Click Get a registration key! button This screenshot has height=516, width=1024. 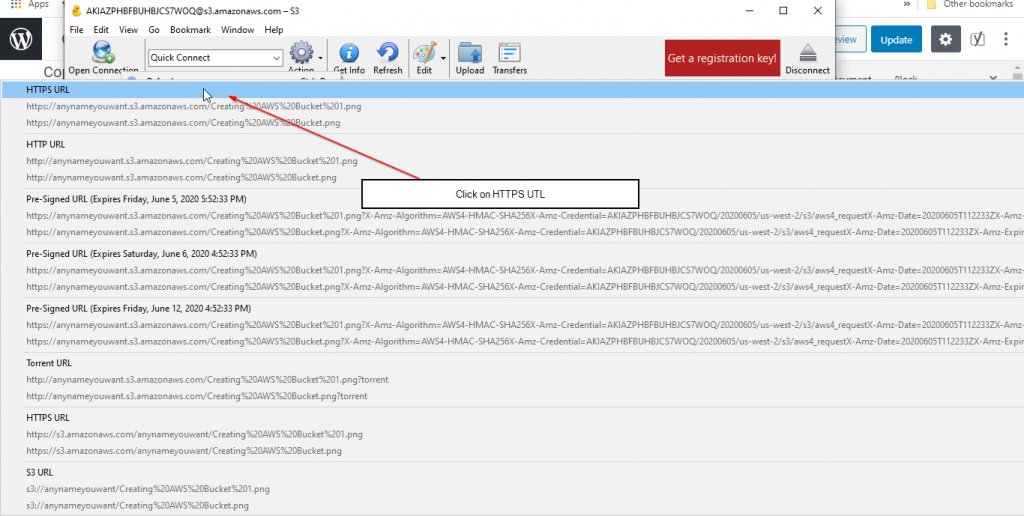tap(722, 58)
